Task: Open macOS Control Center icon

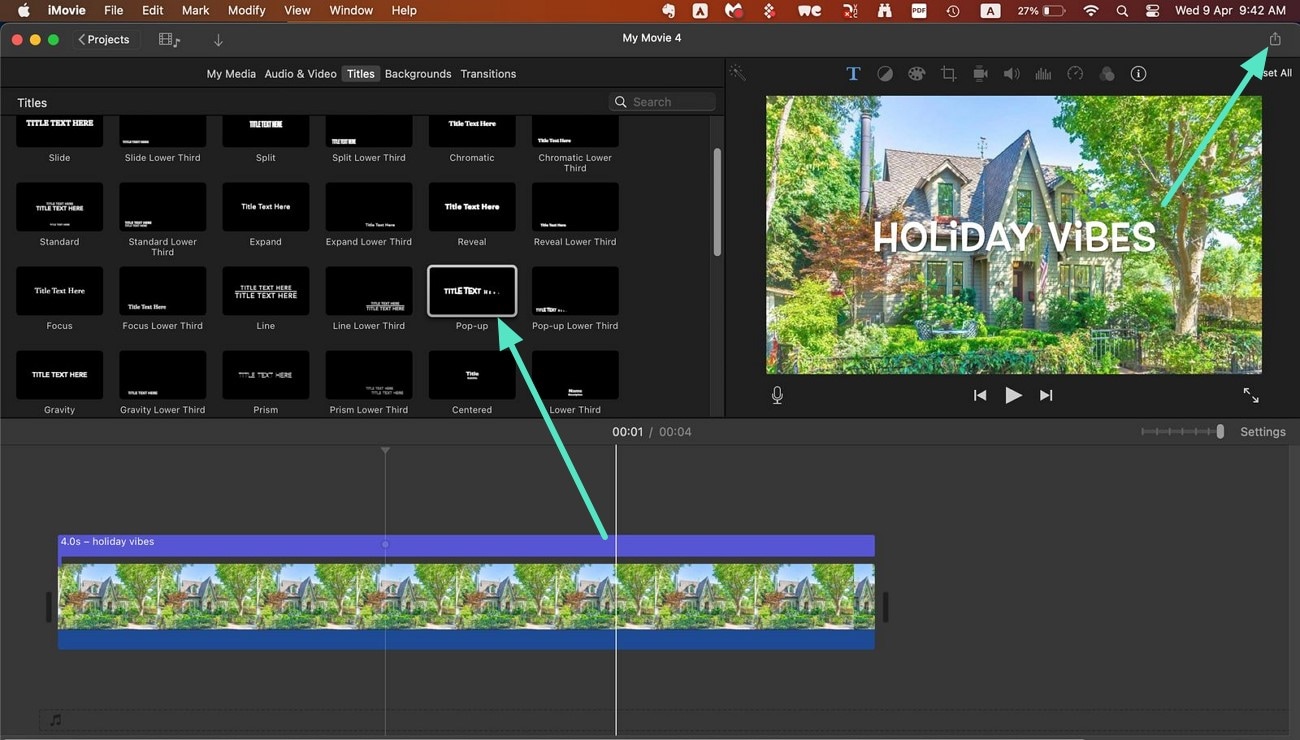Action: 1152,11
